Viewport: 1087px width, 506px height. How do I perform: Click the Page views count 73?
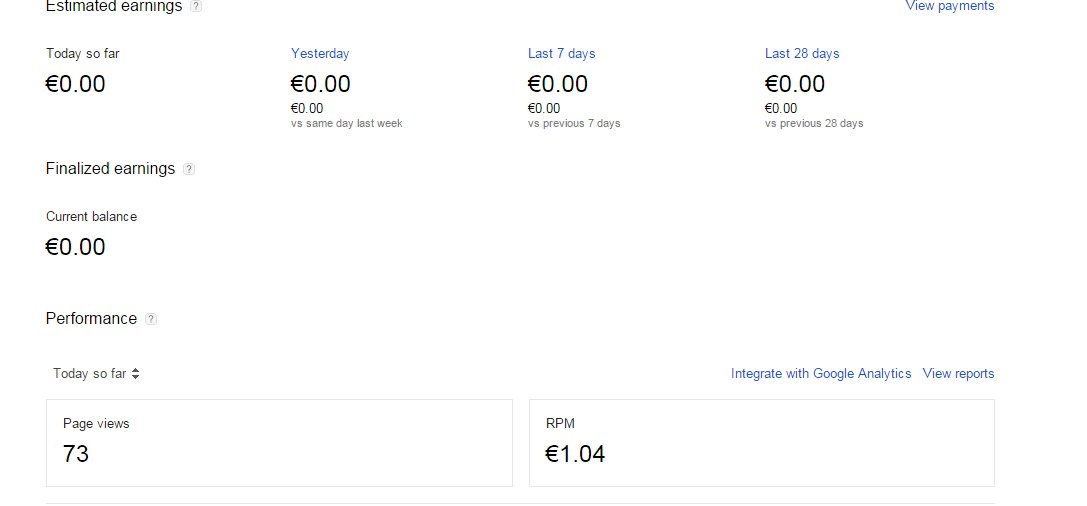76,454
